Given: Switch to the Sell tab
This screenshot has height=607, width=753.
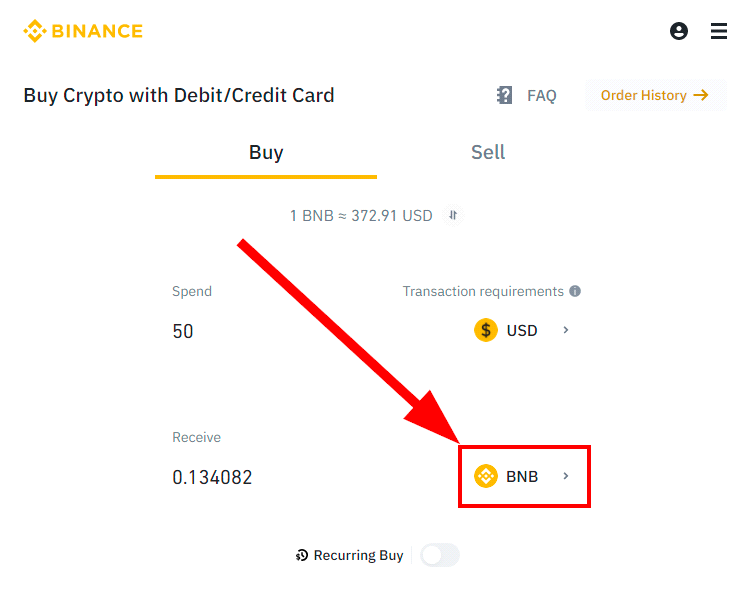Looking at the screenshot, I should pyautogui.click(x=488, y=153).
